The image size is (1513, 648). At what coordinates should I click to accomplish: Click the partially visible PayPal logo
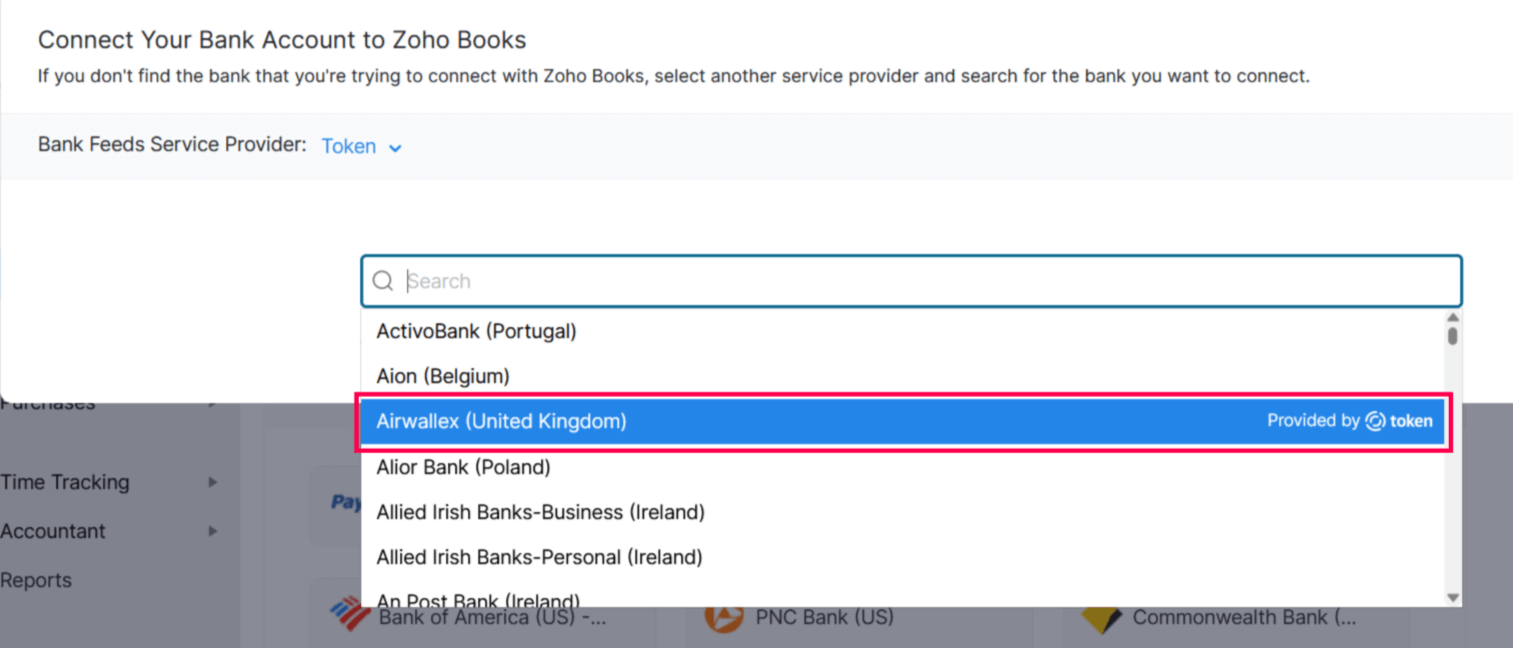346,502
